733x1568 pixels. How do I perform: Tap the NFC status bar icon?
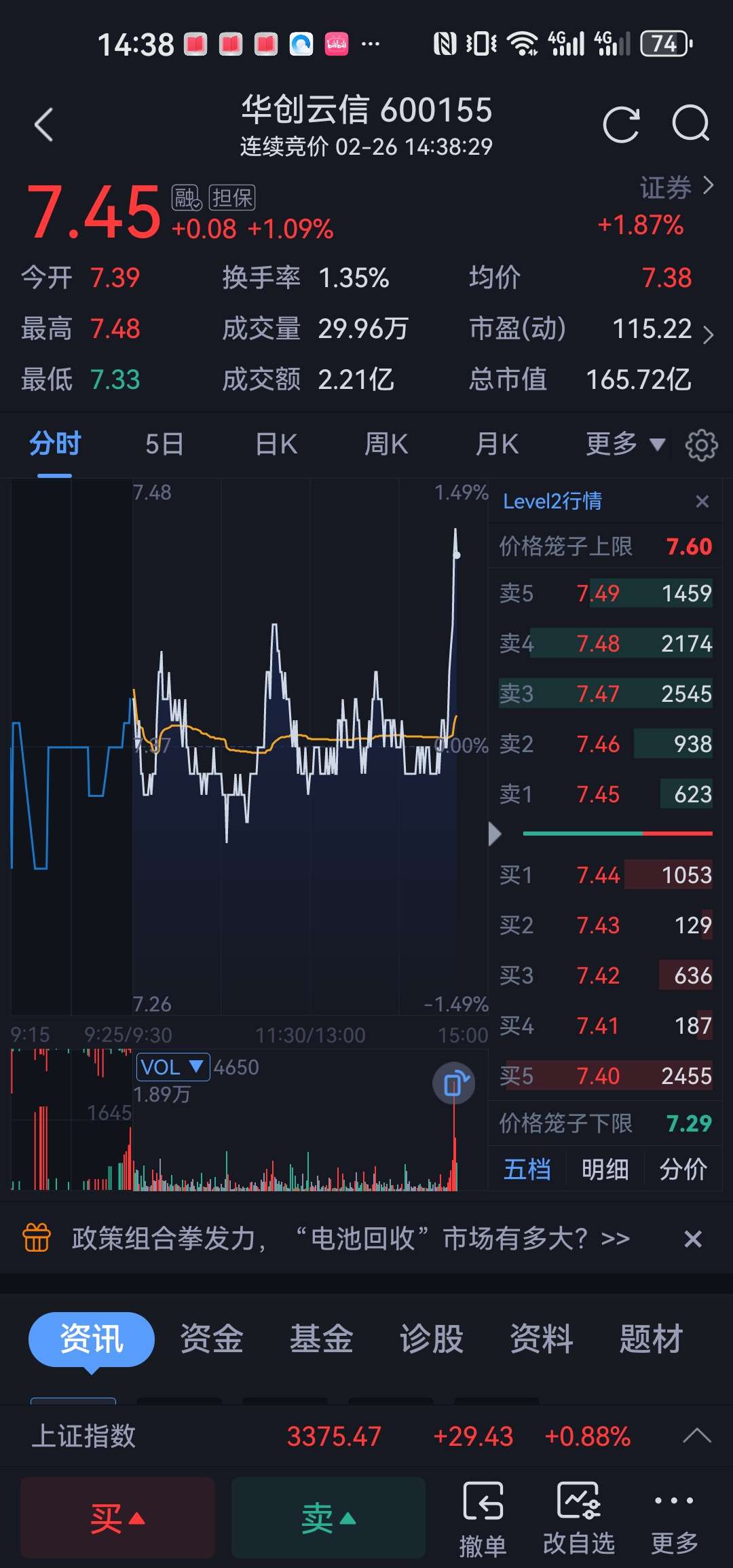pyautogui.click(x=445, y=44)
